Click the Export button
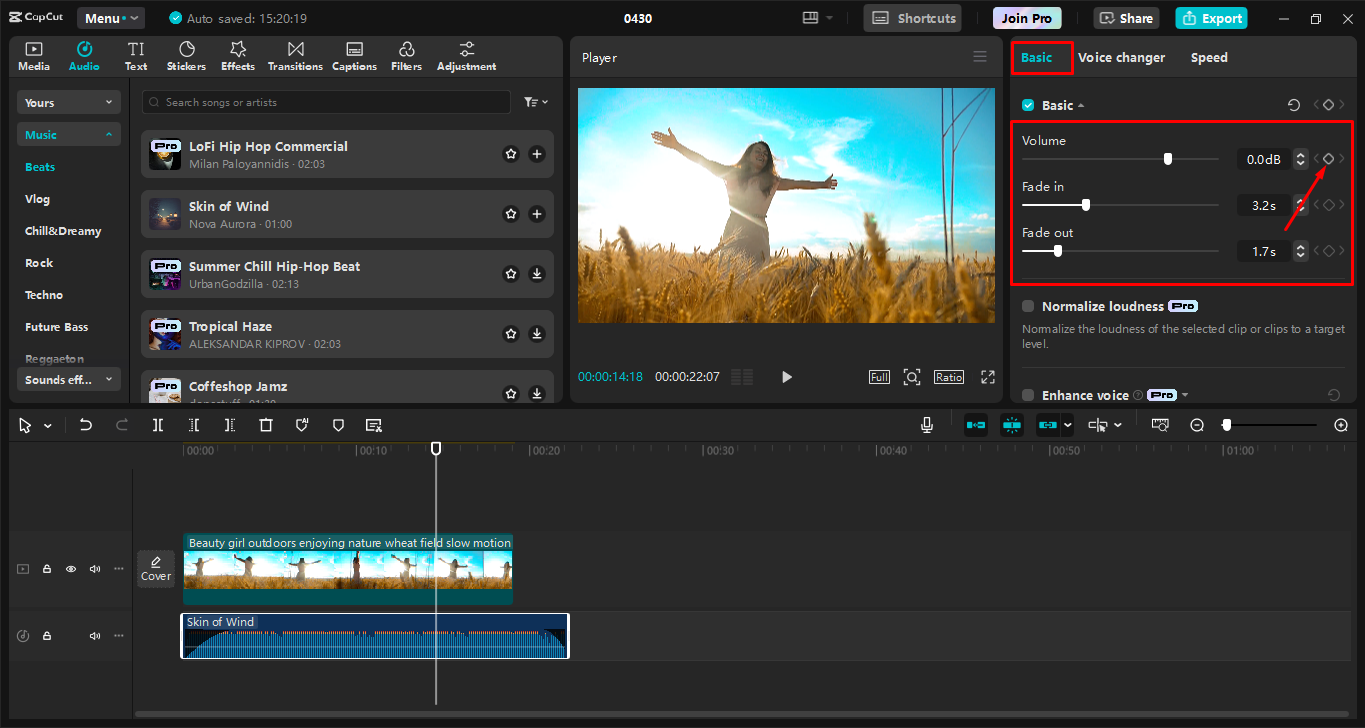The height and width of the screenshot is (728, 1365). [x=1212, y=18]
